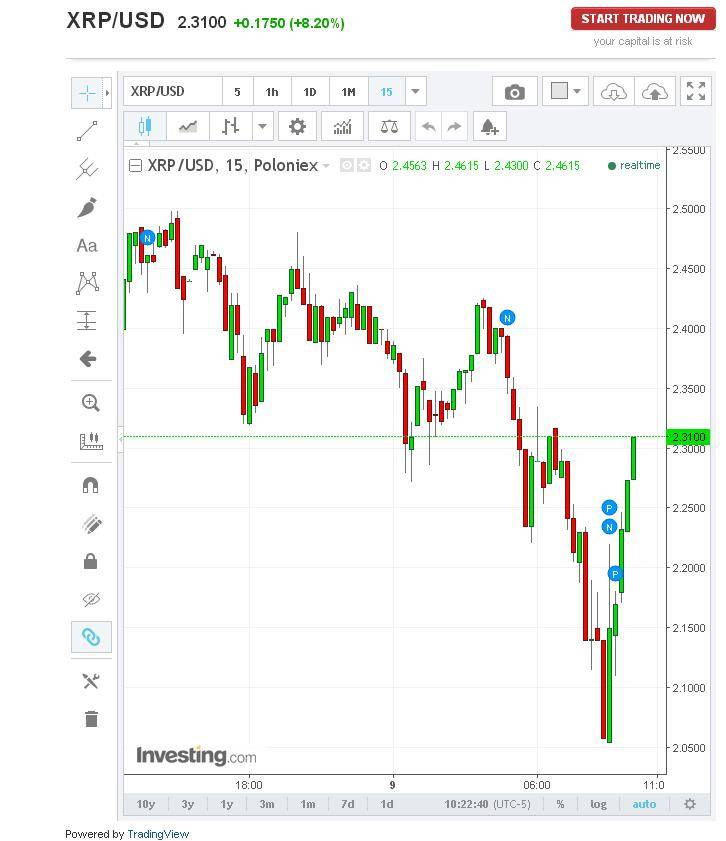Open indicators menu

tap(342, 127)
